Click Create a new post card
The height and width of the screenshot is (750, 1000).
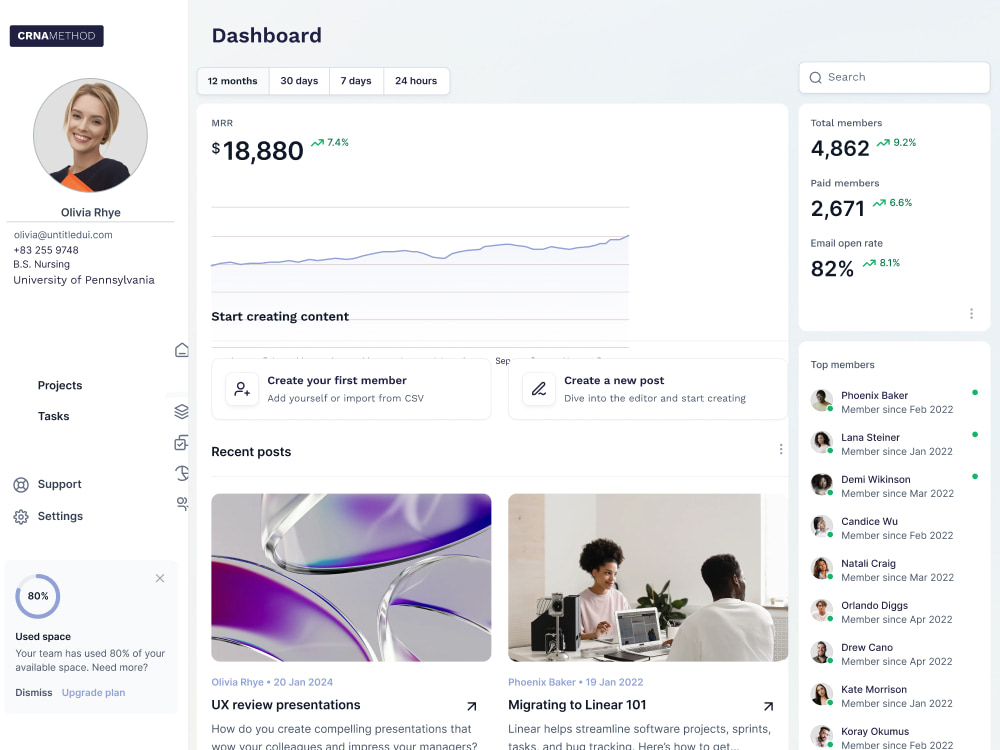click(x=648, y=389)
